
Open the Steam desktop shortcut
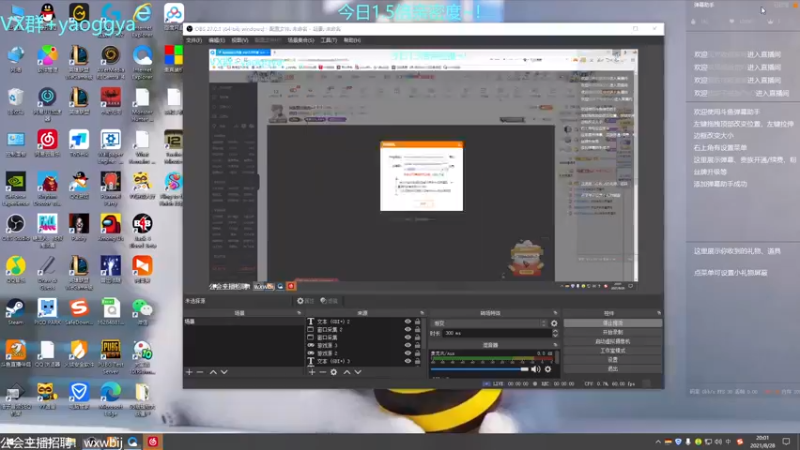[15, 311]
